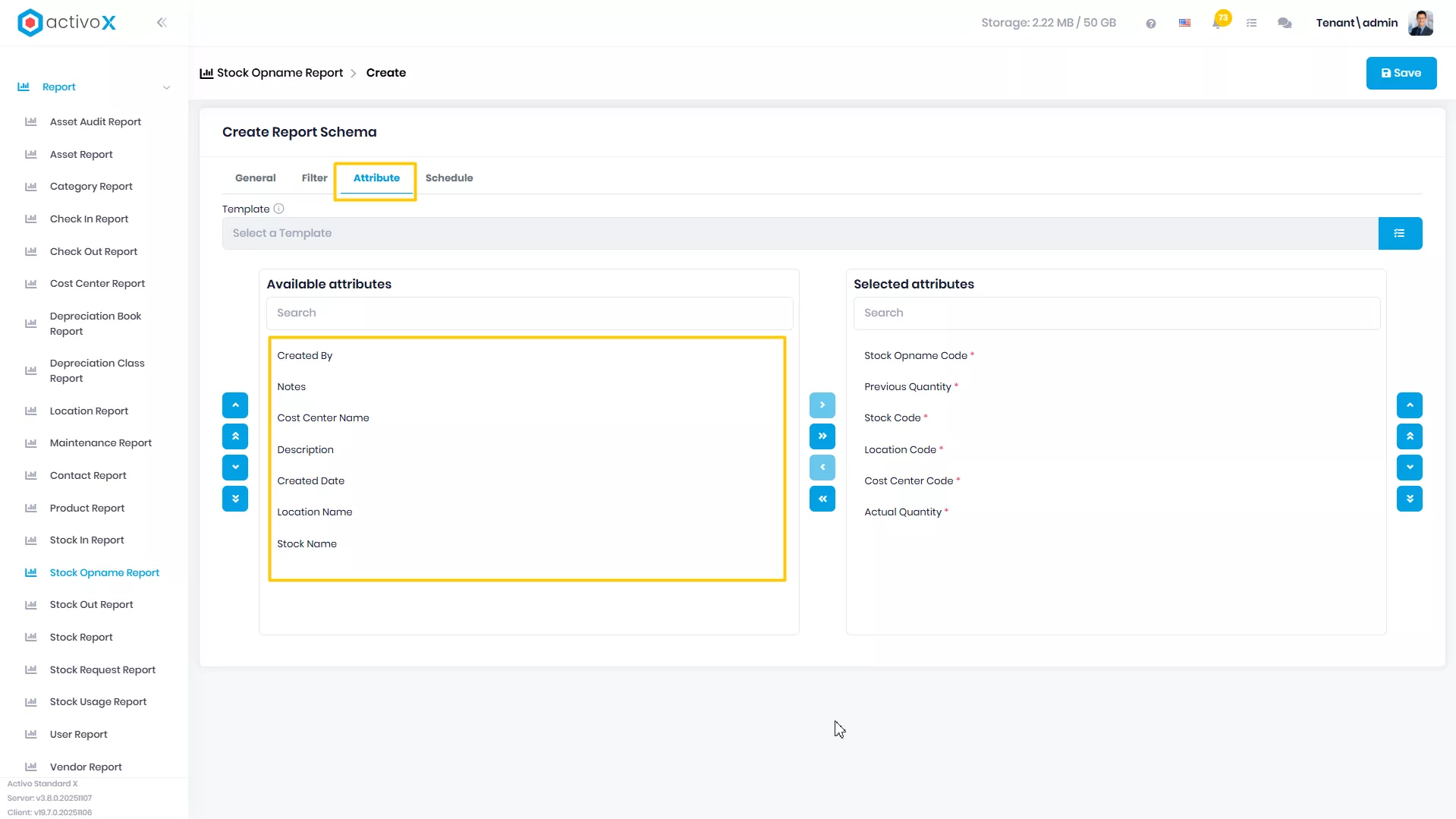Viewport: 1456px width, 819px height.
Task: Change language via the flag icon
Action: pyautogui.click(x=1184, y=23)
